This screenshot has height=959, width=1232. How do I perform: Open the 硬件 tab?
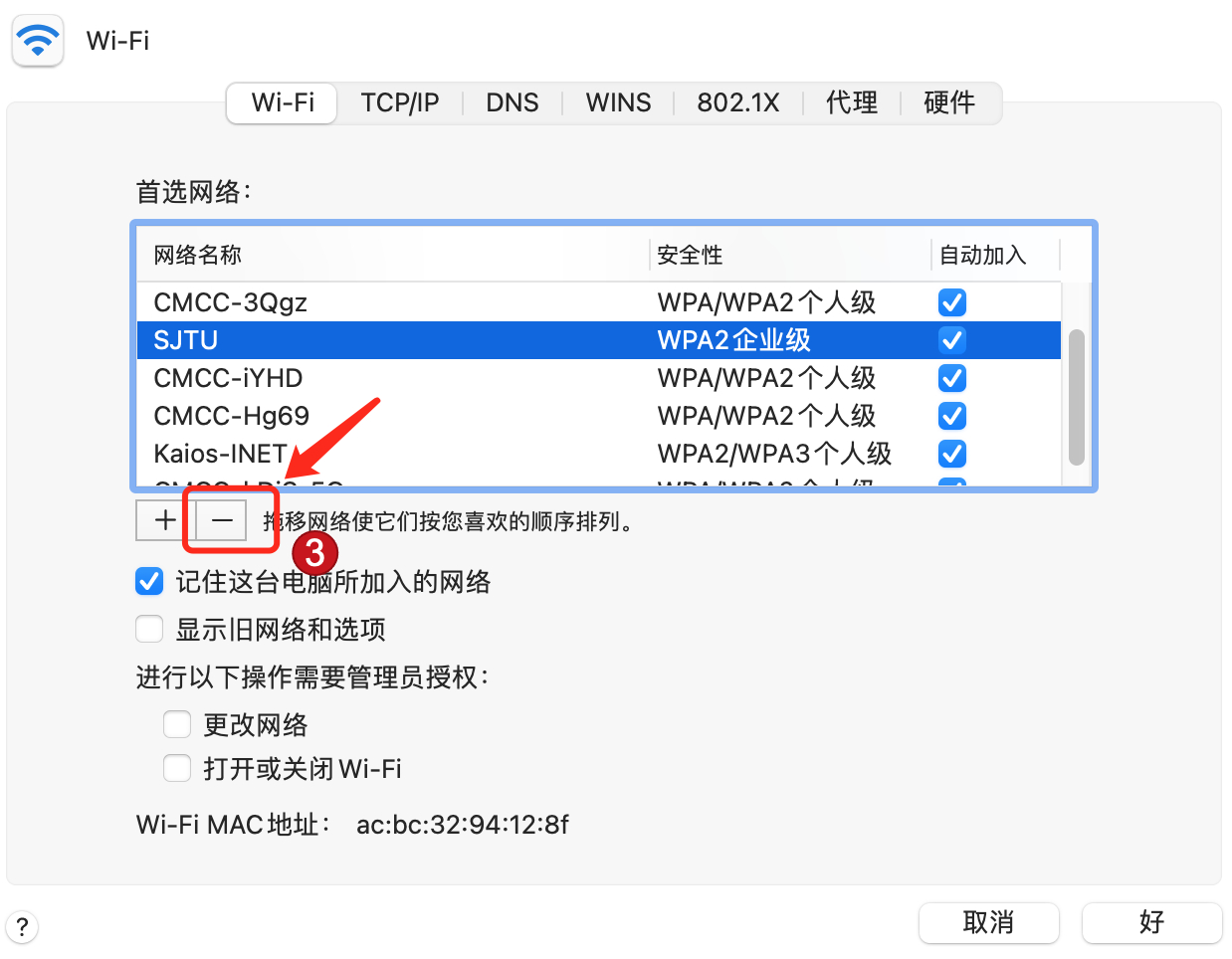tap(949, 102)
